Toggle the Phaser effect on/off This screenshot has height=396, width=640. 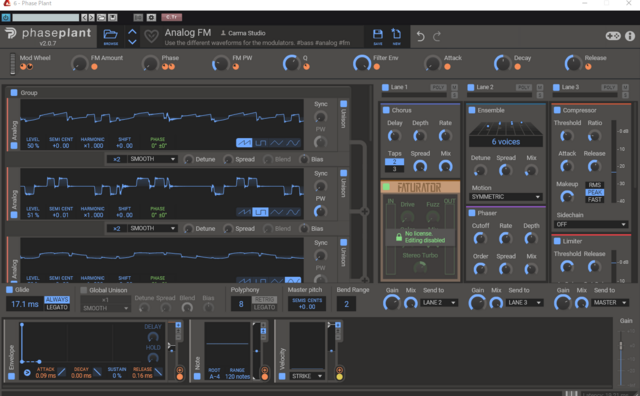[472, 213]
